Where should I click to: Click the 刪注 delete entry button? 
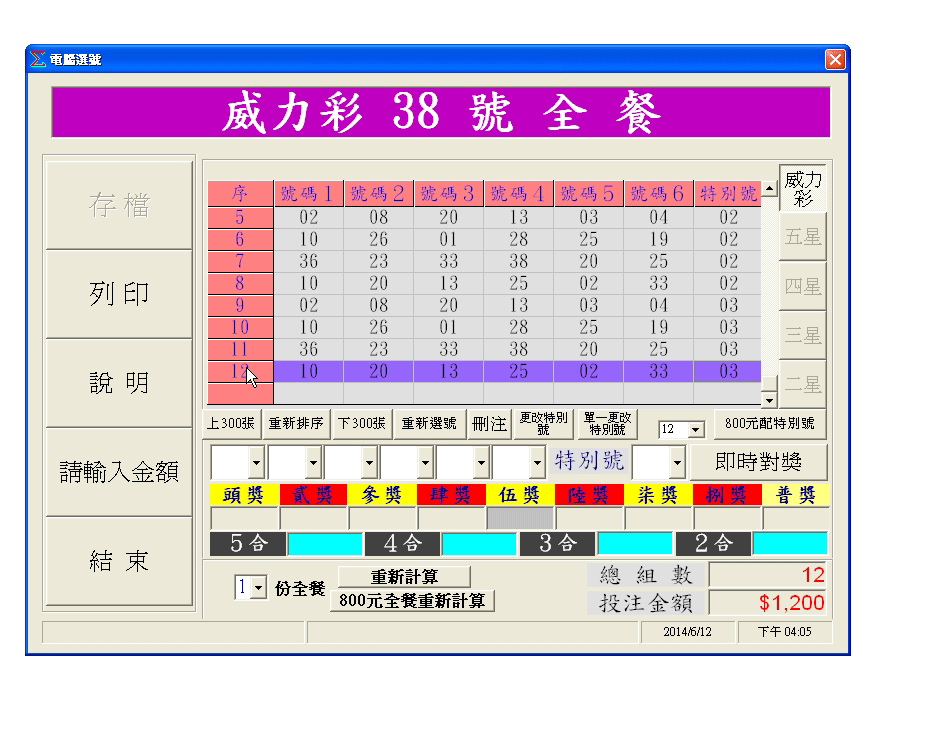[490, 424]
